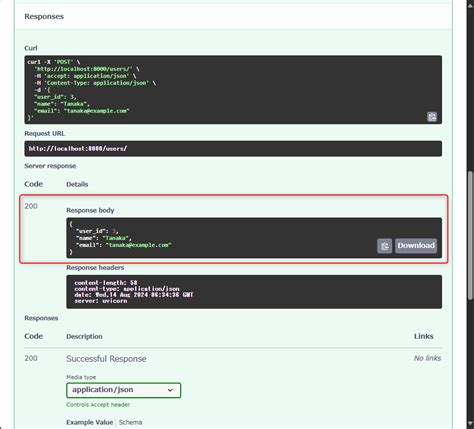474x429 pixels.
Task: Click the "Request URL" label
Action: (44, 133)
